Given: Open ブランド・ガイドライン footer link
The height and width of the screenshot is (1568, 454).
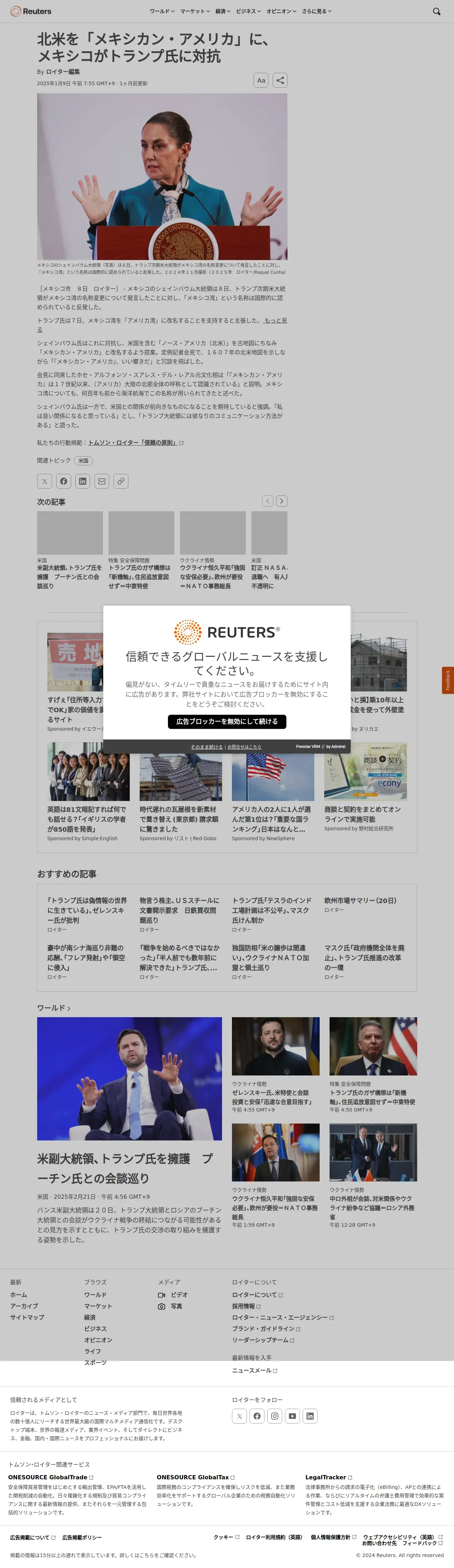Looking at the screenshot, I should click(266, 1329).
